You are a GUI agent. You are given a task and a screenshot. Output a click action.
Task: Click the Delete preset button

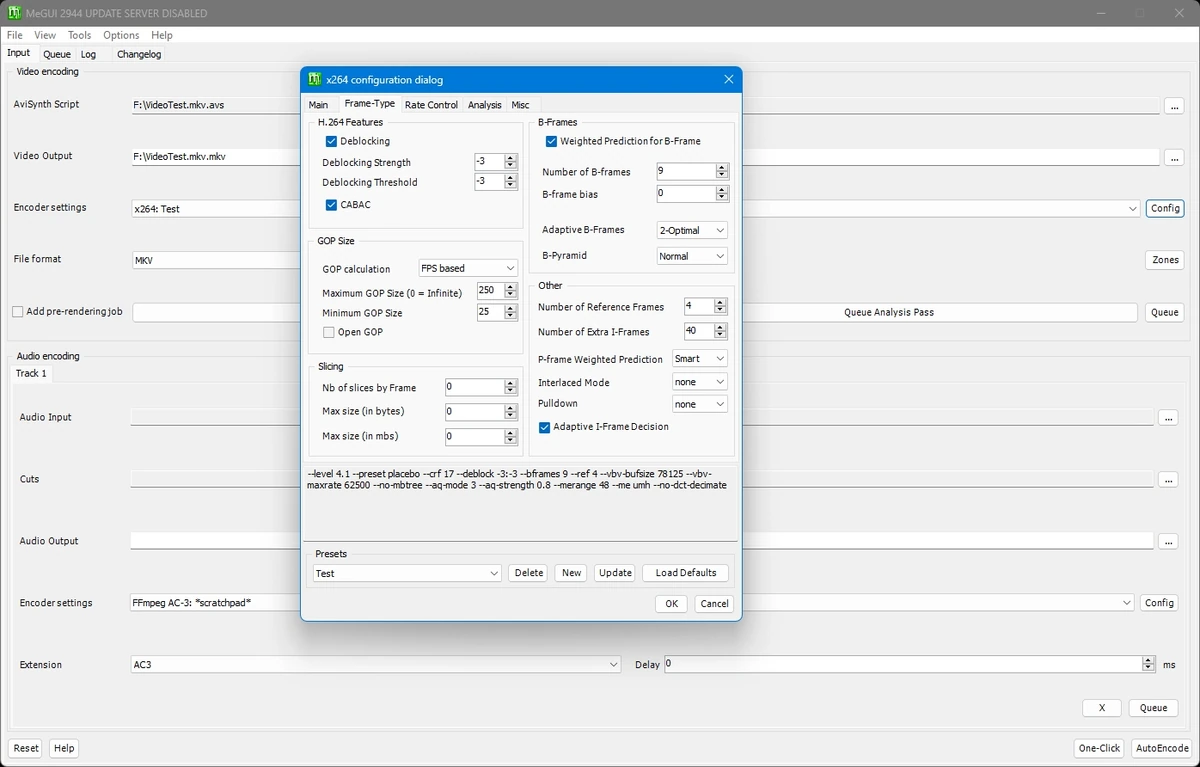[529, 573]
